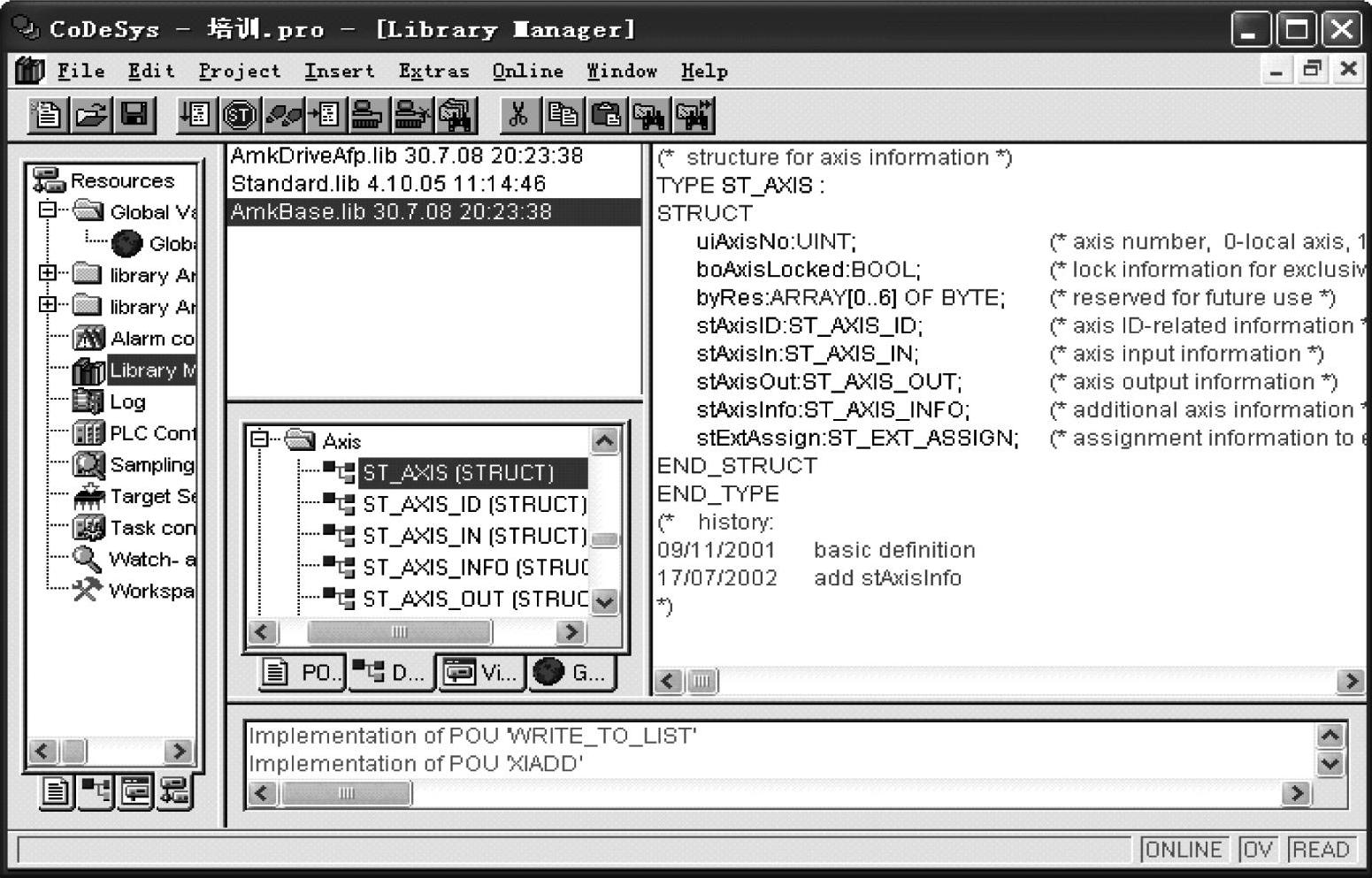The image size is (1372, 878).
Task: Open the File menu
Action: pyautogui.click(x=81, y=71)
